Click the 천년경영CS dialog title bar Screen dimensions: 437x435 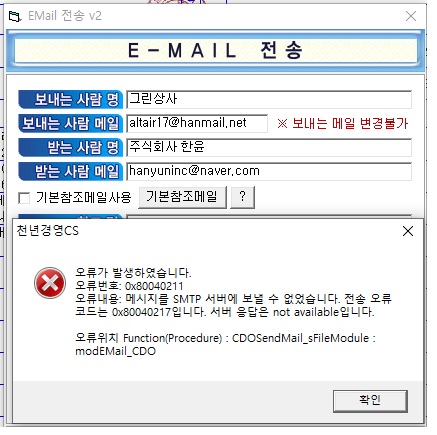pos(207,231)
